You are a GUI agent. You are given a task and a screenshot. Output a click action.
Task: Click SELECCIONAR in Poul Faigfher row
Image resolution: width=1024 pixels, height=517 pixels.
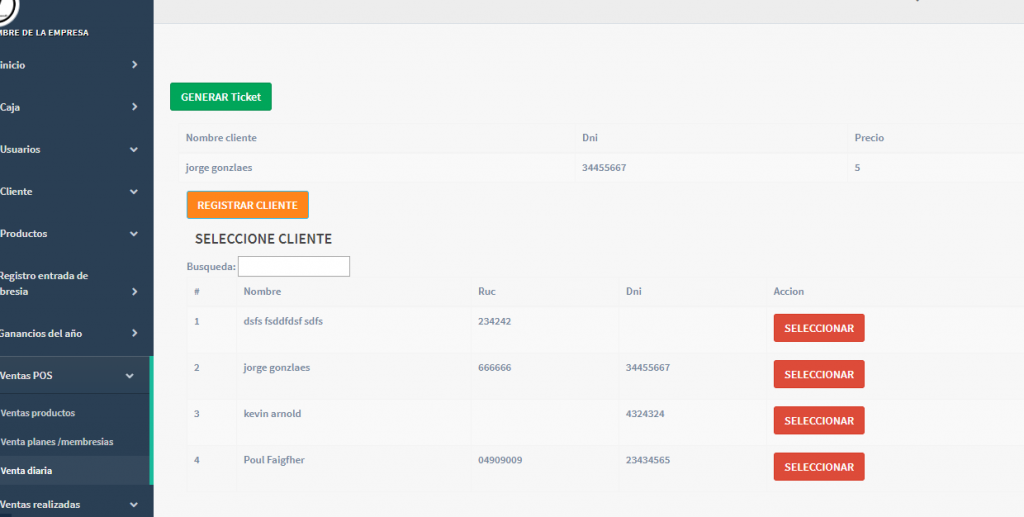tap(818, 467)
